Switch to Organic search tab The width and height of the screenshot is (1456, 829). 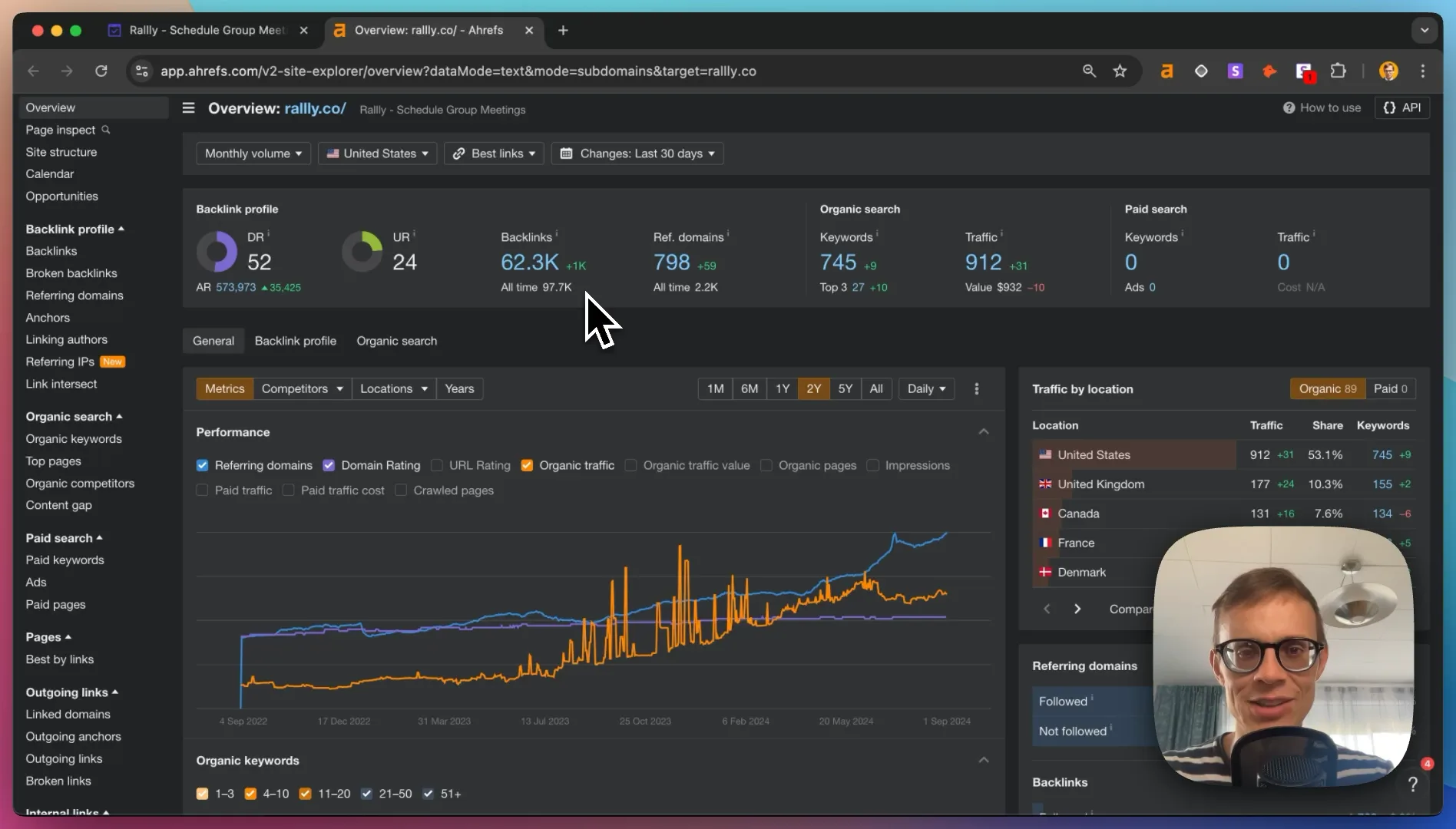396,341
